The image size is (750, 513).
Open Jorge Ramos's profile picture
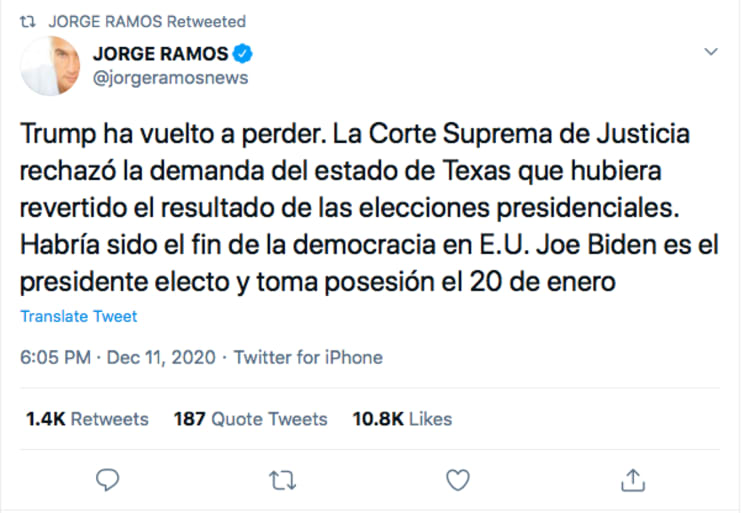point(50,66)
